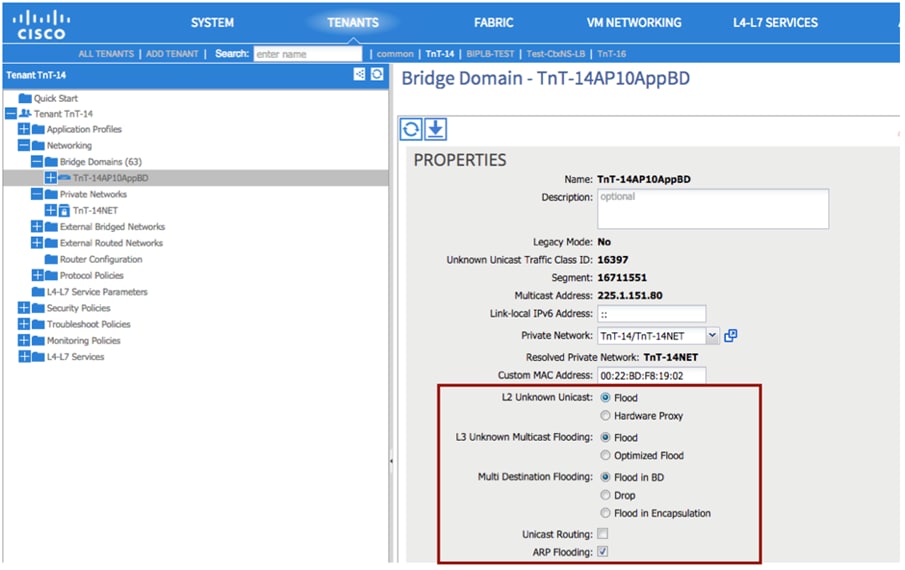Click the Router Configuration folder icon
905x570 pixels.
coord(51,259)
